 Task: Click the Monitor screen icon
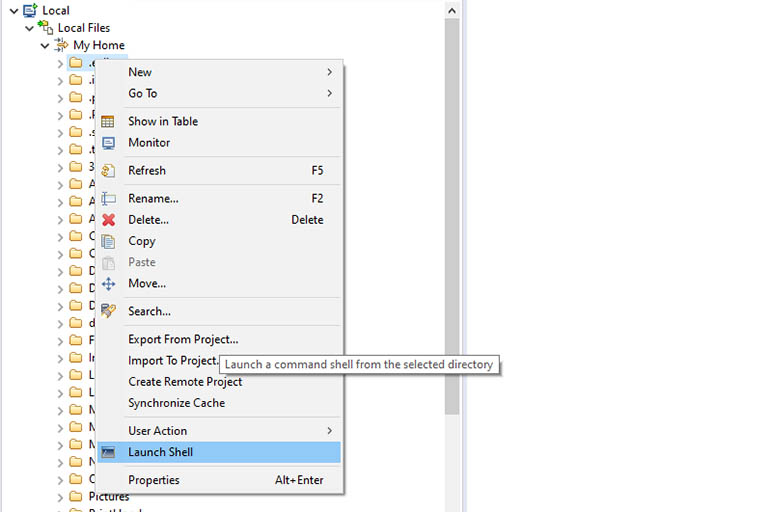click(108, 143)
